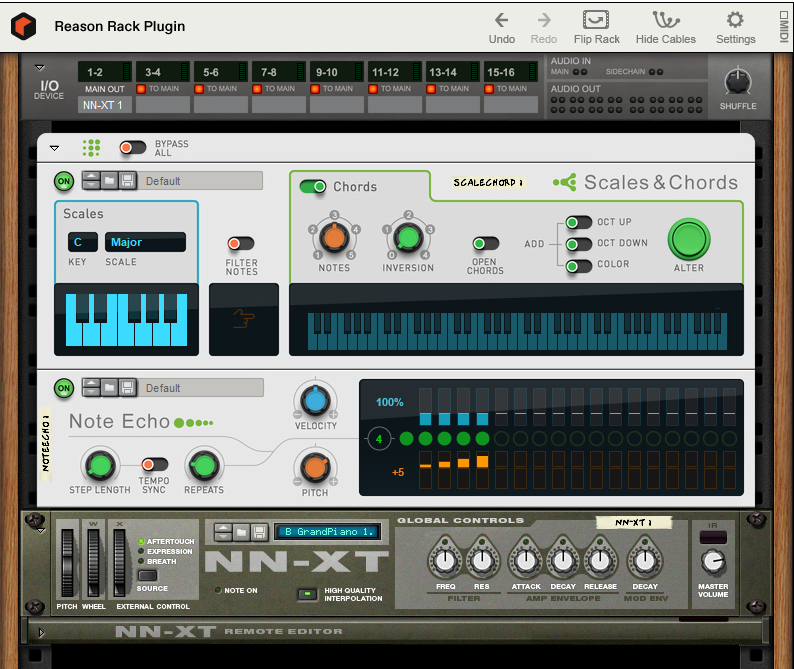The width and height of the screenshot is (794, 669).
Task: Disable the Chords section switch
Action: pyautogui.click(x=312, y=186)
